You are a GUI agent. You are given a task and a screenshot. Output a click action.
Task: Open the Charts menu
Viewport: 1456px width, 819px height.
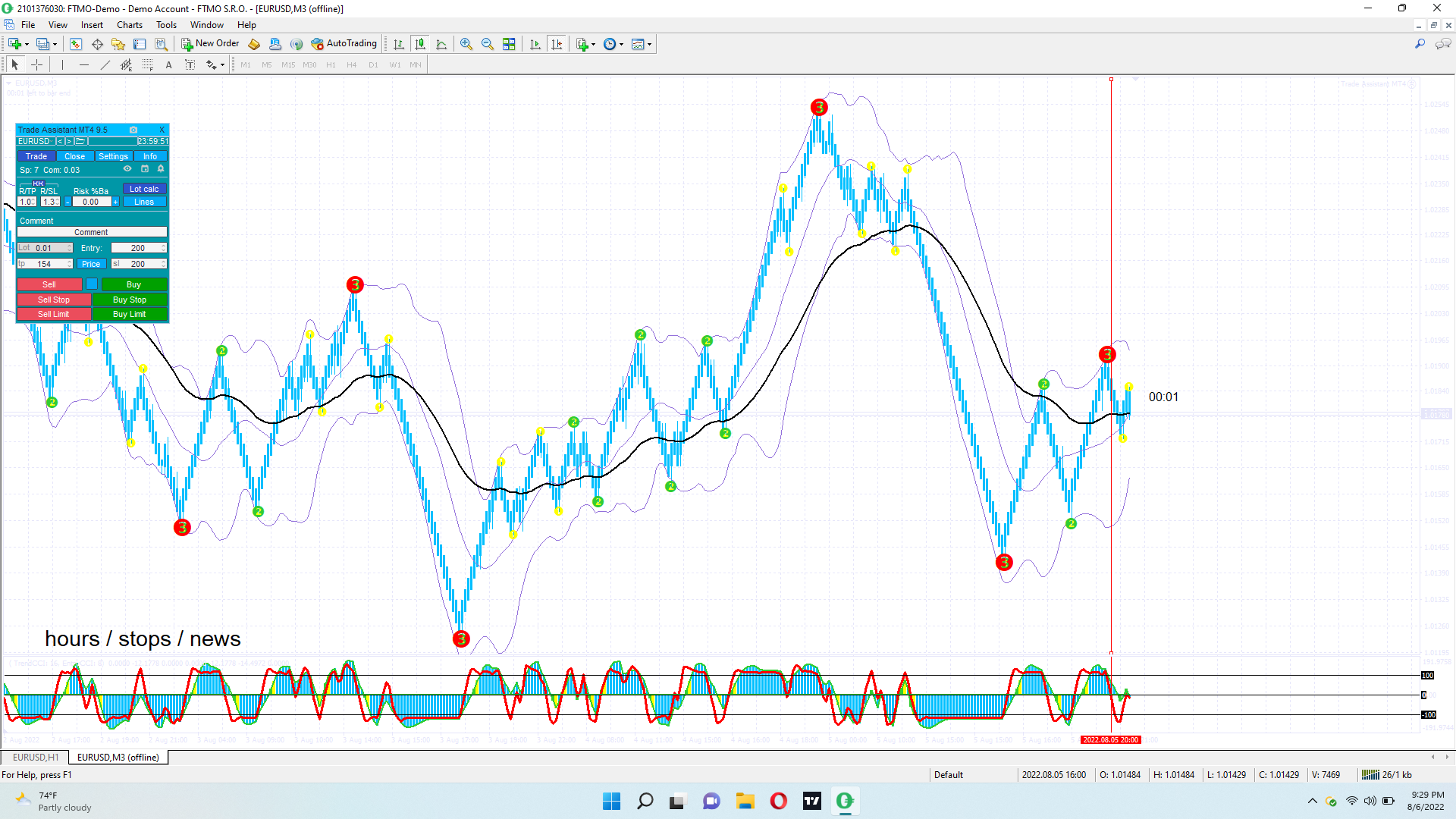[x=130, y=24]
